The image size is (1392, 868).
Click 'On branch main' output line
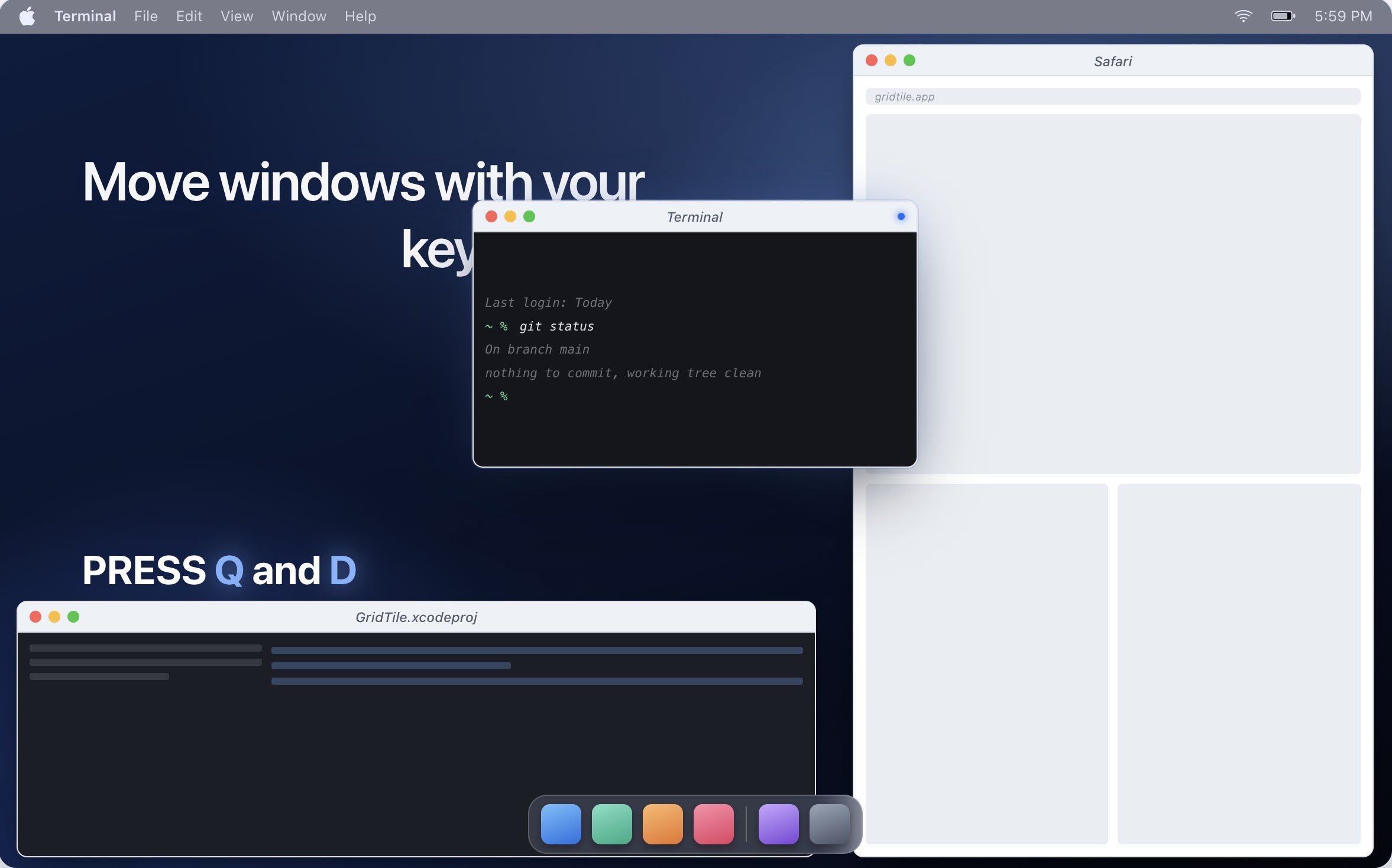click(x=537, y=349)
